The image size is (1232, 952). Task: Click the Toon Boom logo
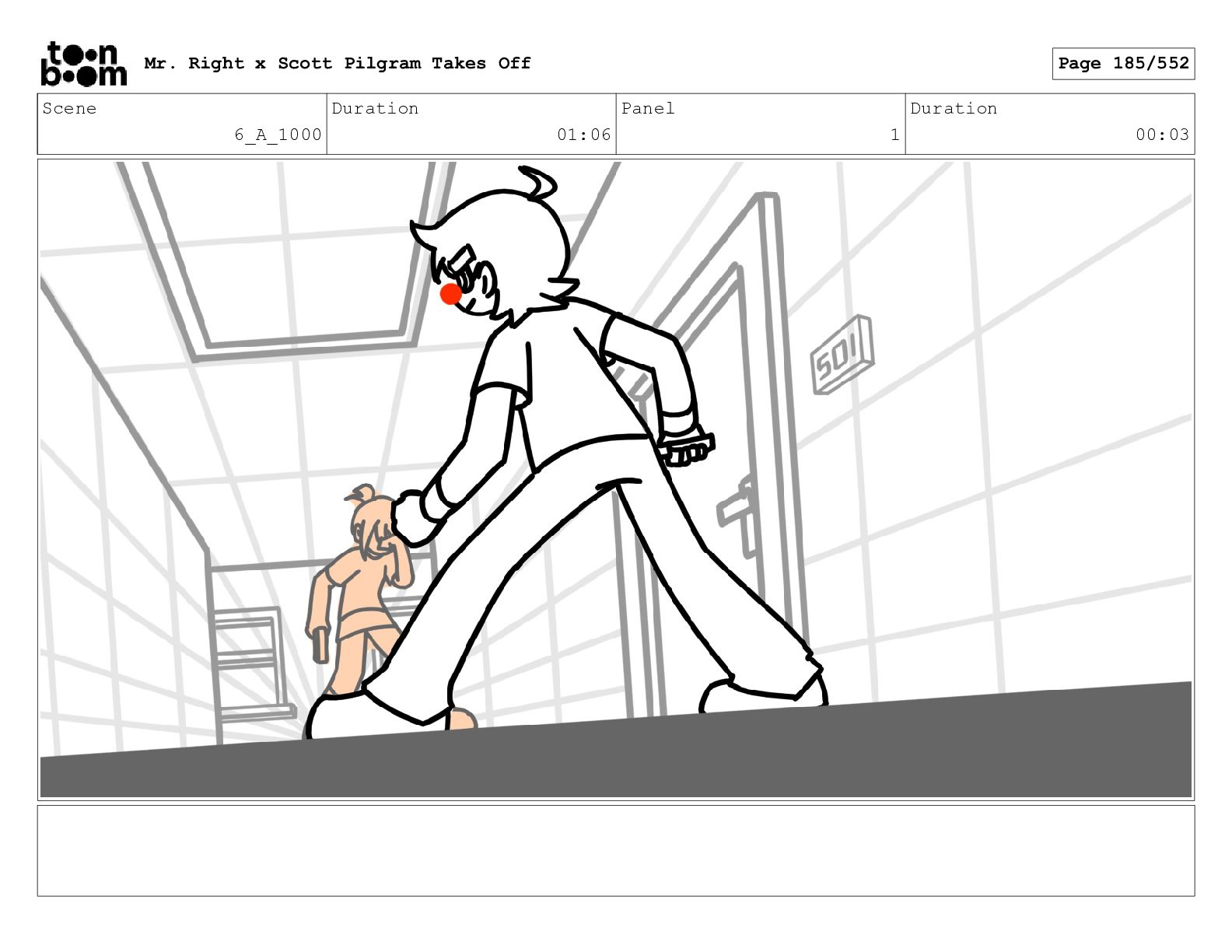pos(83,64)
